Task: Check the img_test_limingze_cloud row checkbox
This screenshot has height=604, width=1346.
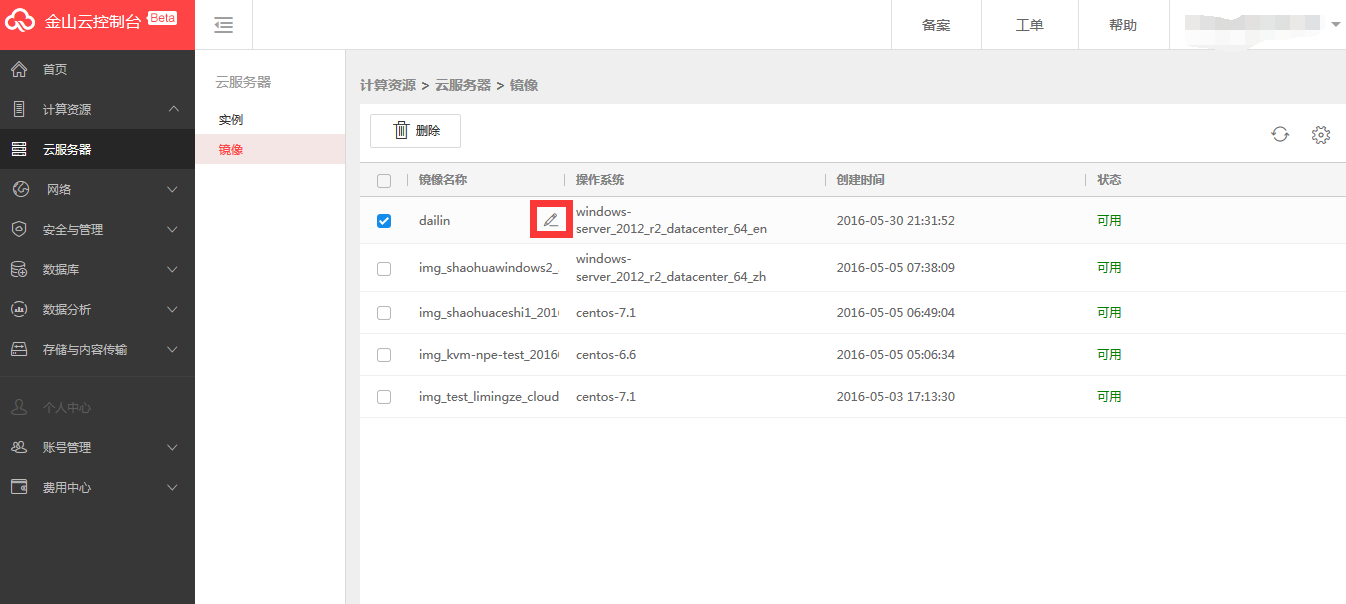Action: point(384,397)
